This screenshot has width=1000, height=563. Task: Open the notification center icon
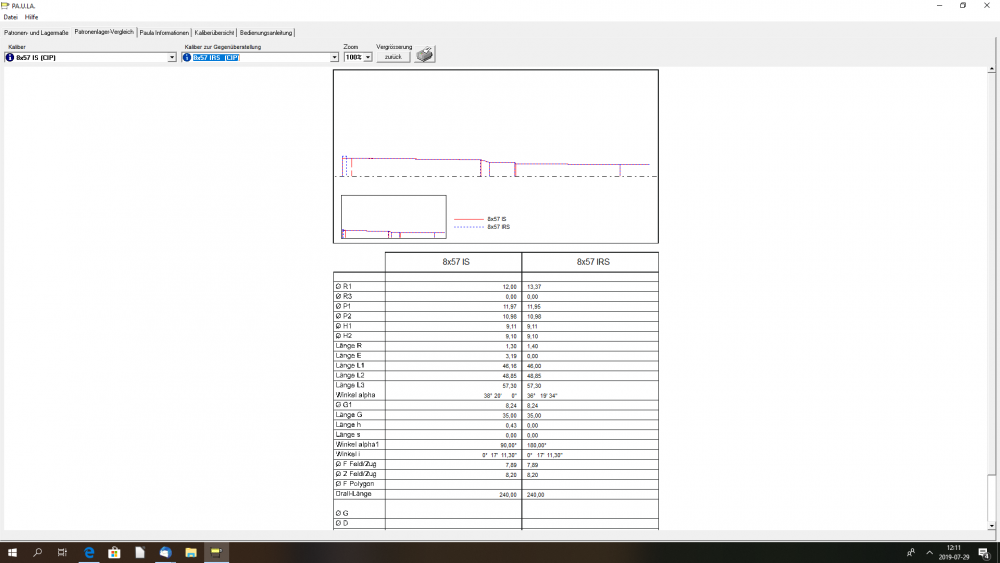pos(984,552)
